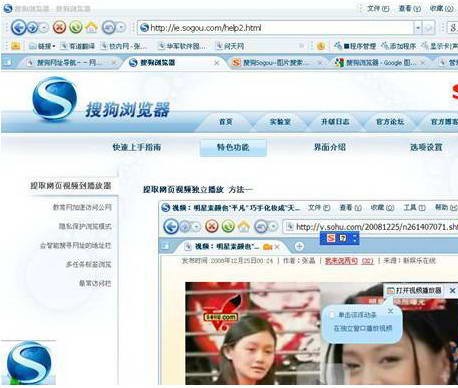Open the dropdown arrow beside forward button
This screenshot has width=458, height=388.
(44, 28)
